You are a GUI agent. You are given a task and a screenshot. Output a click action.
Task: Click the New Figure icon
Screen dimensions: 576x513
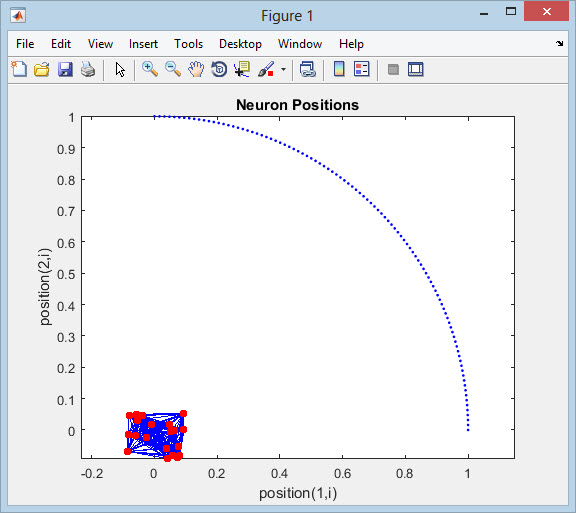(x=19, y=69)
